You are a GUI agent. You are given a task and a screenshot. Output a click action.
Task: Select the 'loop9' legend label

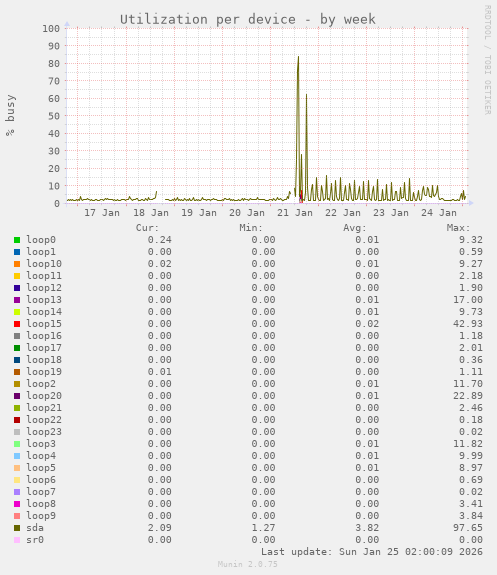pos(41,516)
